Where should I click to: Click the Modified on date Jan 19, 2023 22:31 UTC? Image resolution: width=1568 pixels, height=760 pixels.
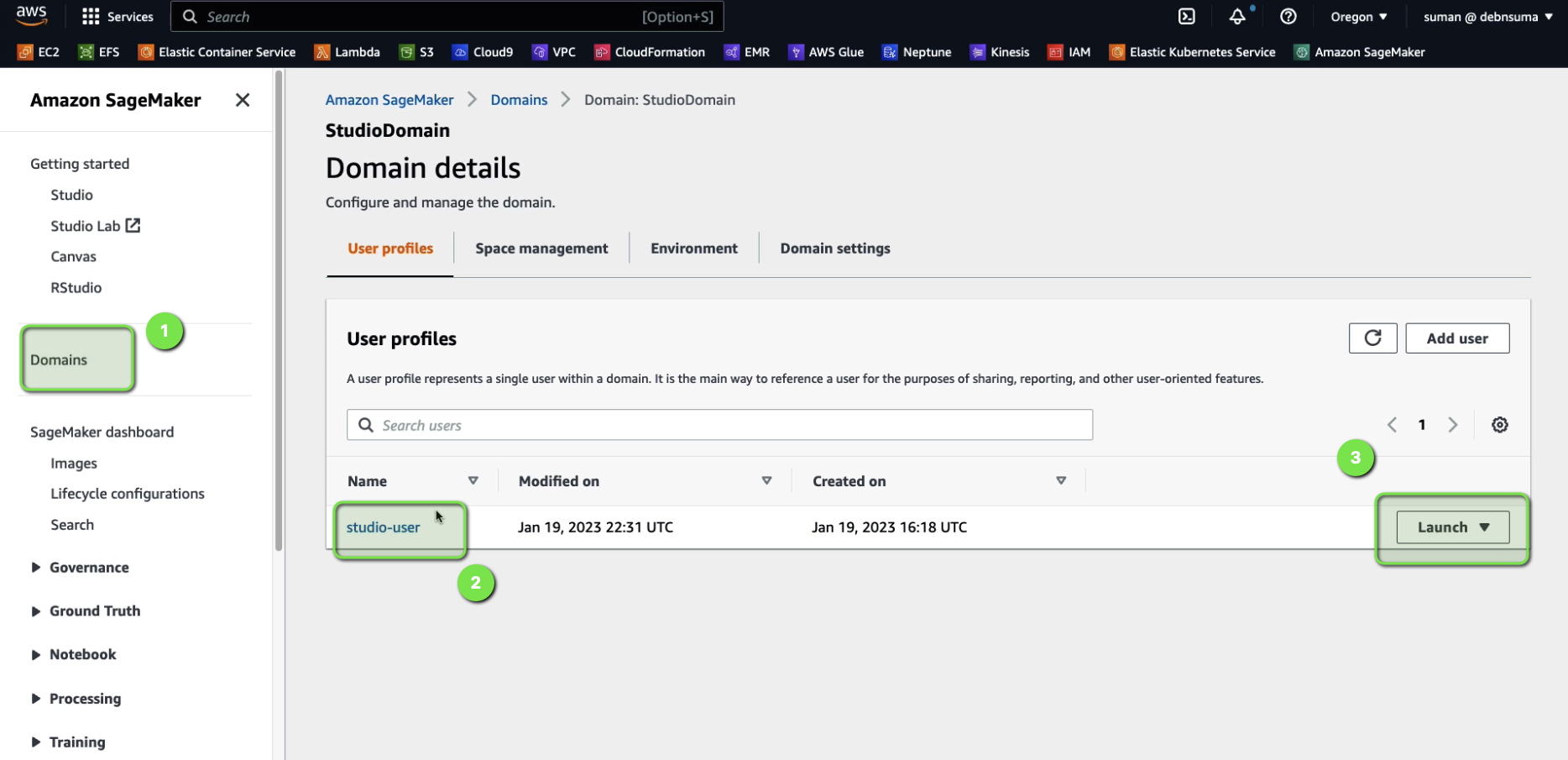595,527
